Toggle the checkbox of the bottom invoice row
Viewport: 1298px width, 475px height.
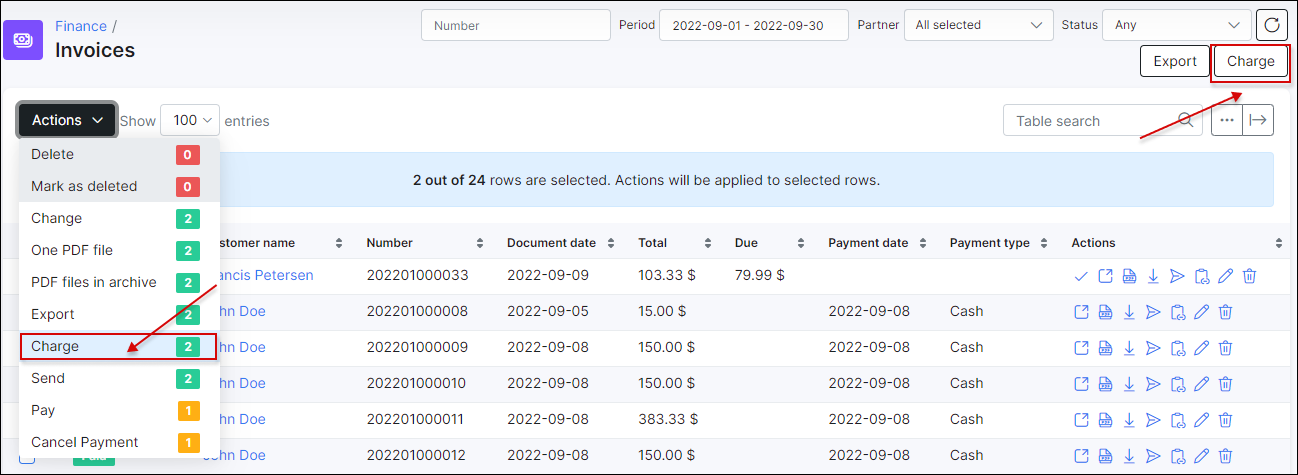click(x=28, y=457)
